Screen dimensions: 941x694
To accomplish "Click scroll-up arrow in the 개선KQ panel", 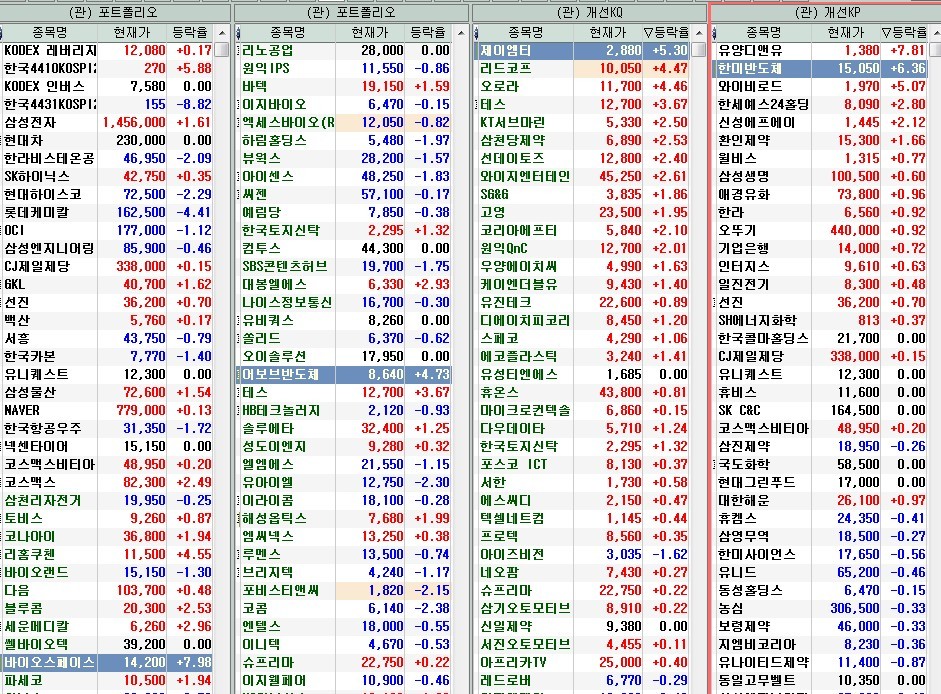I will (x=699, y=32).
